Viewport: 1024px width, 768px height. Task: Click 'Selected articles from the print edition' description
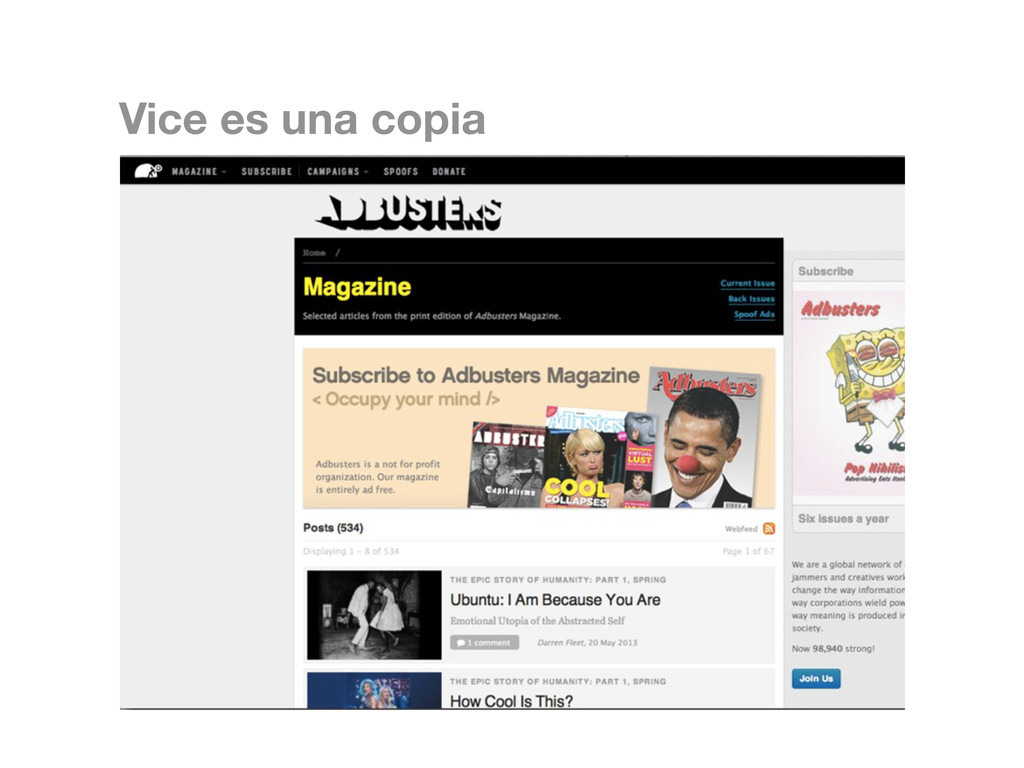[x=432, y=316]
